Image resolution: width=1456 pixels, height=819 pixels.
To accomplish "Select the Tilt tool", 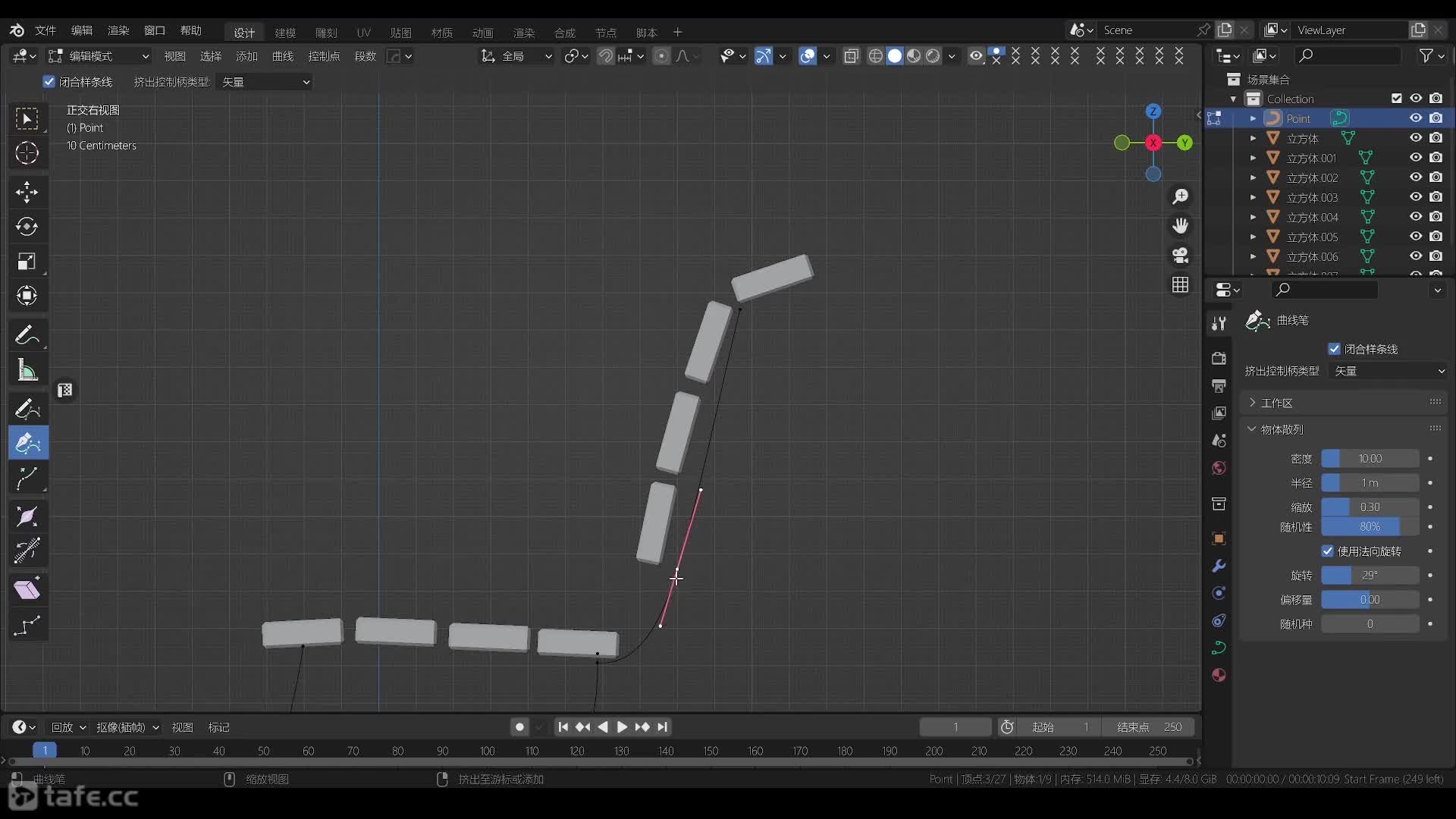I will [x=27, y=551].
